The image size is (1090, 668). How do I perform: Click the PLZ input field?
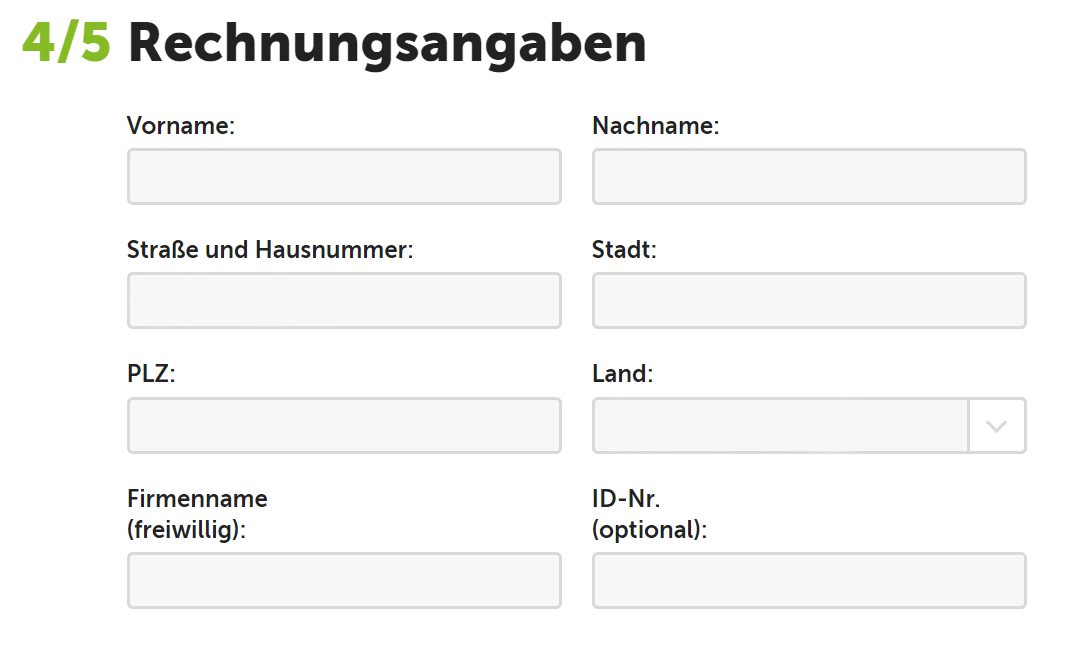[344, 425]
